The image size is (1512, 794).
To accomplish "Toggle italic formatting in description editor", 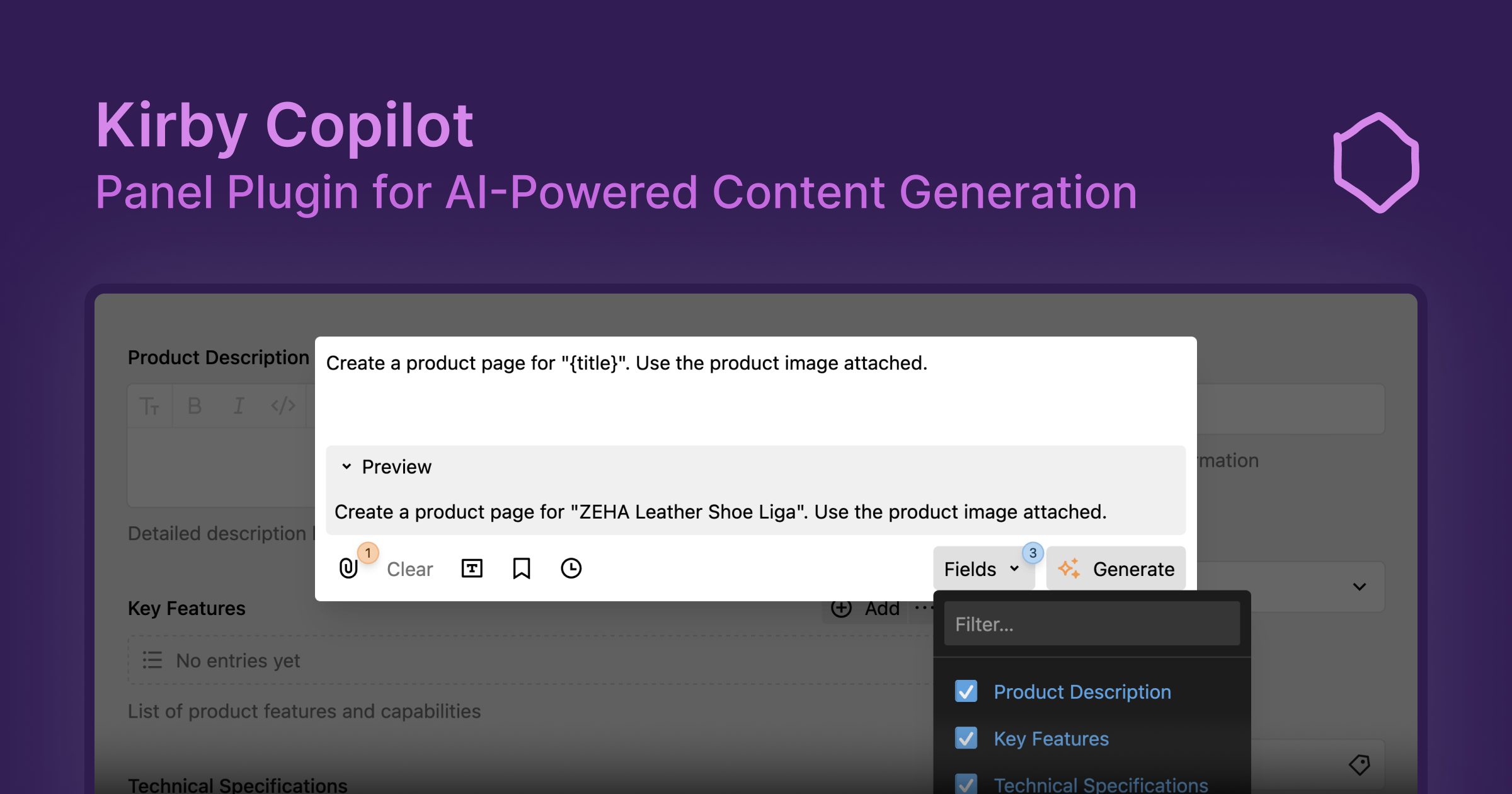I will [x=239, y=406].
